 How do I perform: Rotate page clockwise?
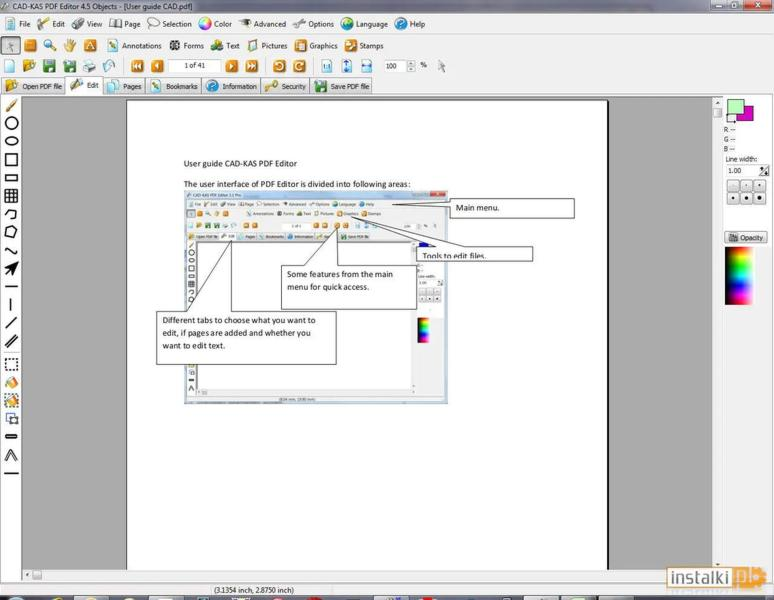(x=299, y=66)
